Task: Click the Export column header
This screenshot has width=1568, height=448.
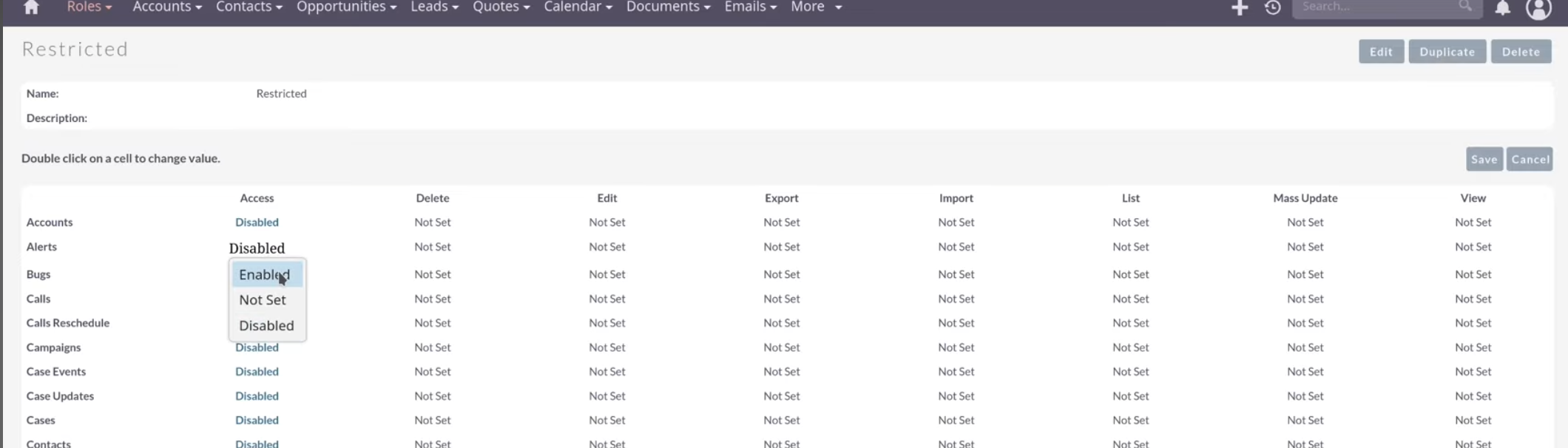Action: [x=782, y=198]
